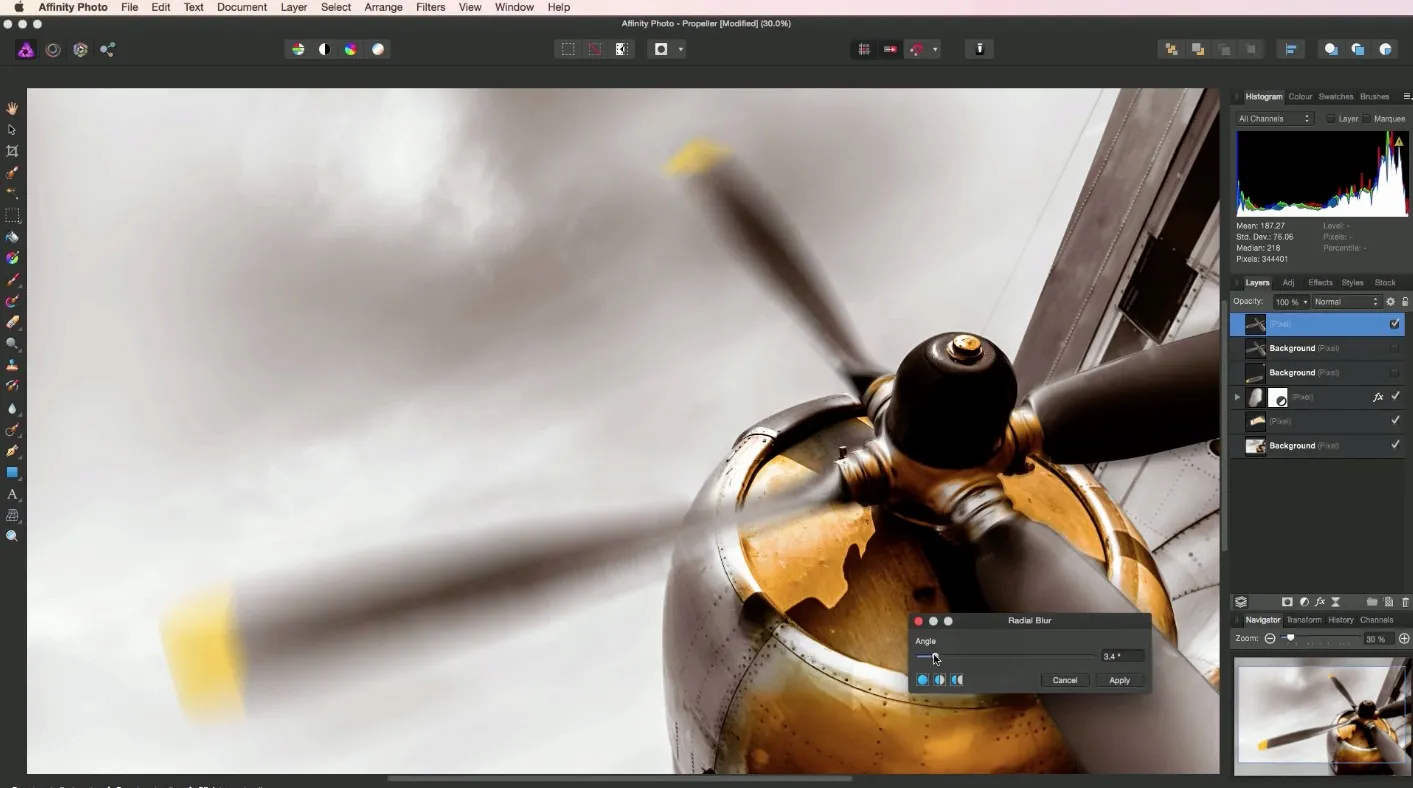Open the quick mask dropdown arrow in toolbar
1413x788 pixels.
coord(681,49)
